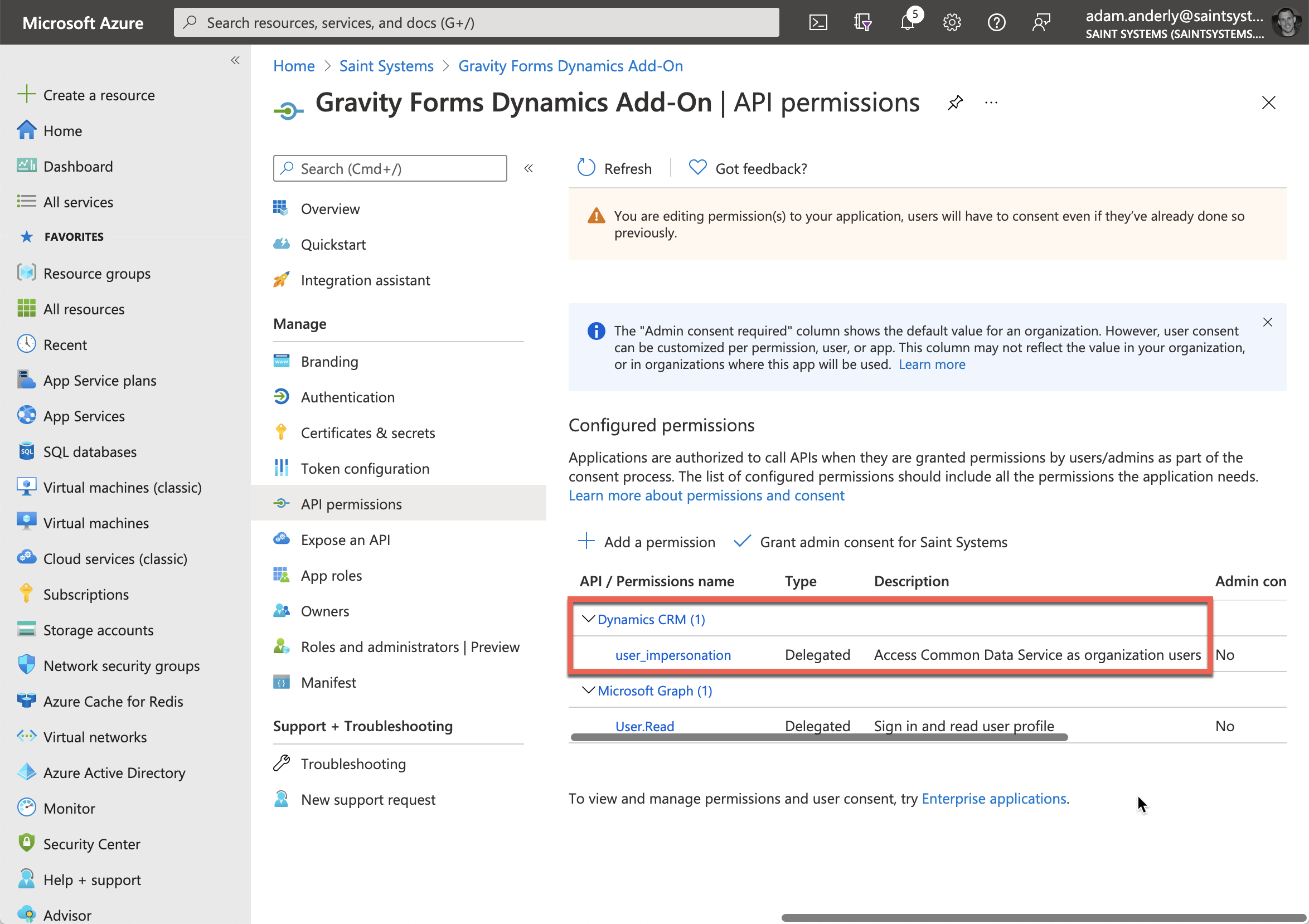Screen dimensions: 1309x924
Task: Click the Resource groups cube icon
Action: (x=26, y=273)
